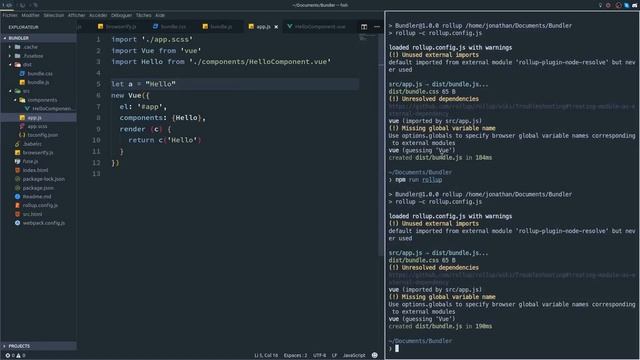
Task: Expand the .fusebox folder arrow
Action: (10, 56)
